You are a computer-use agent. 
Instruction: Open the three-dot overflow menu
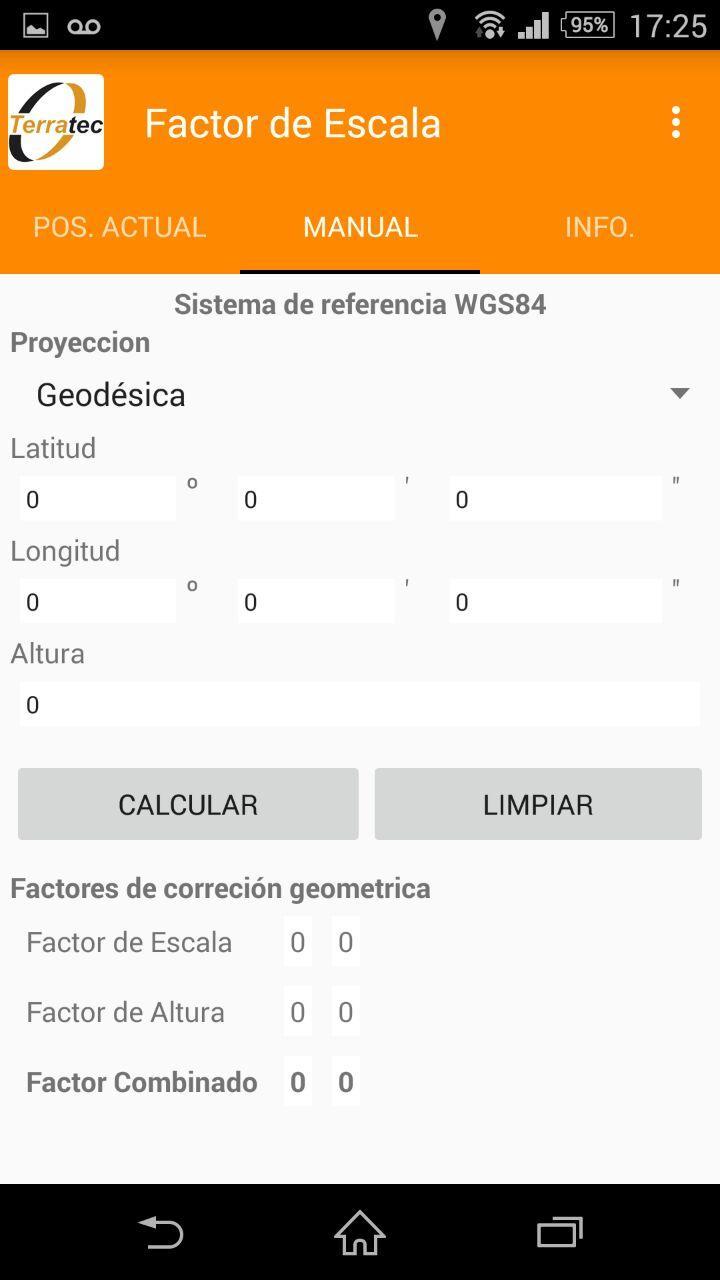click(x=676, y=122)
